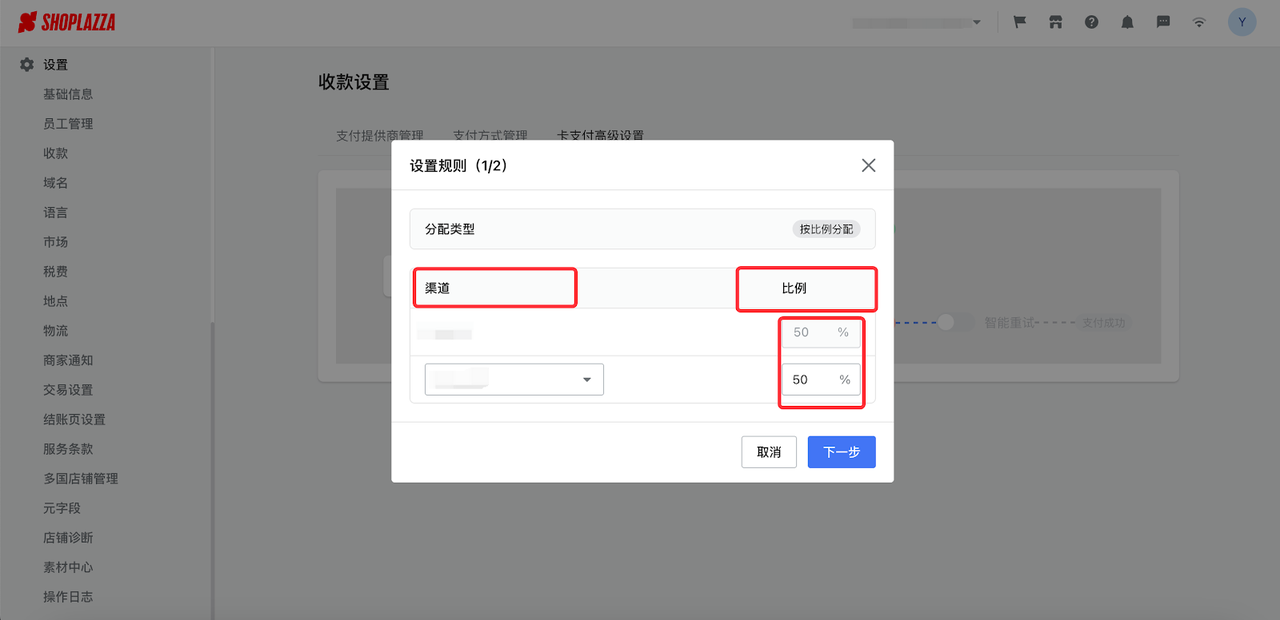Select 物流 in the settings sidebar
Image resolution: width=1280 pixels, height=620 pixels.
click(55, 330)
